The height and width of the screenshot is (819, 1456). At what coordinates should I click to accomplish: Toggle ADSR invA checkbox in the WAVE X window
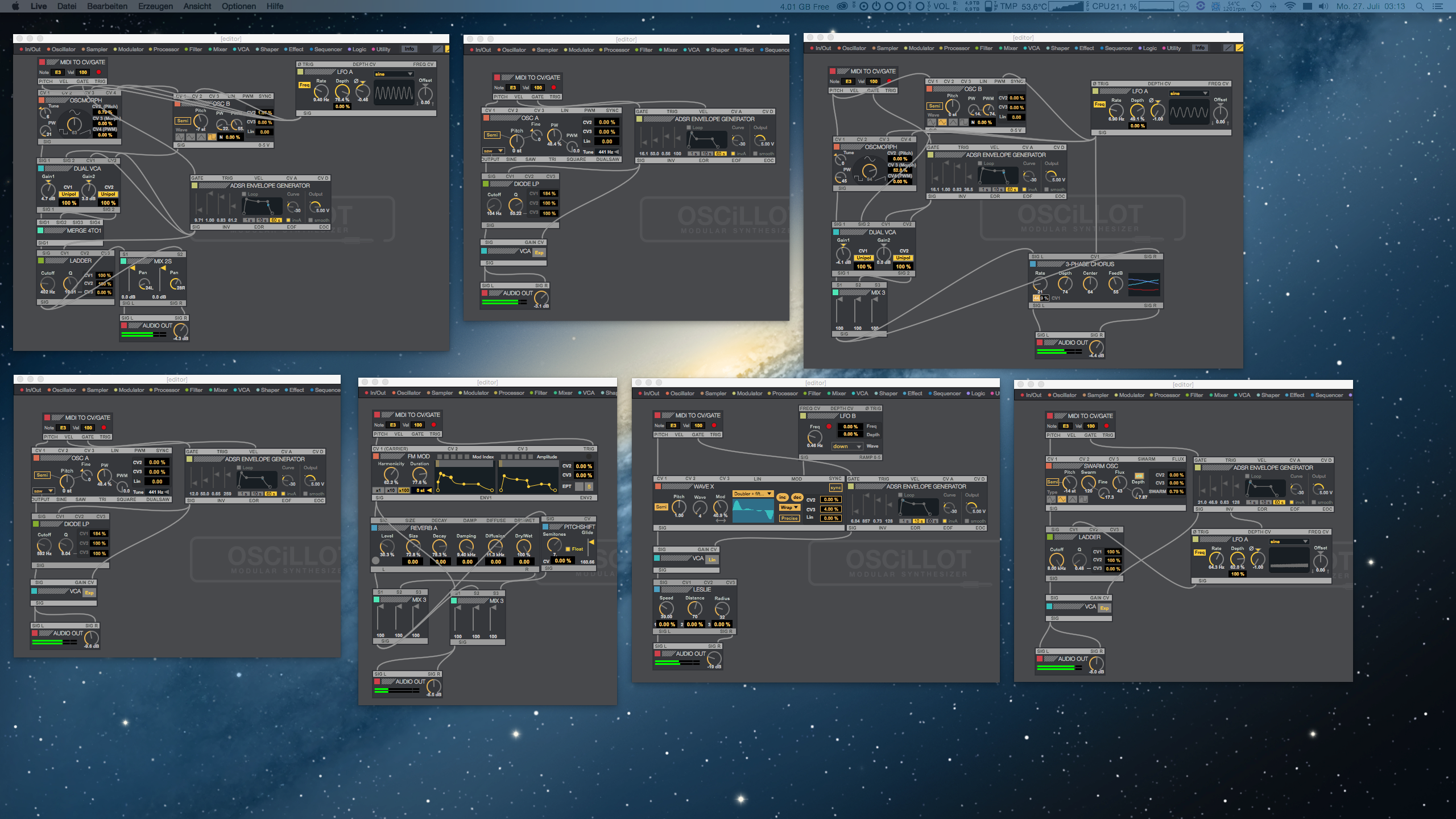(944, 521)
